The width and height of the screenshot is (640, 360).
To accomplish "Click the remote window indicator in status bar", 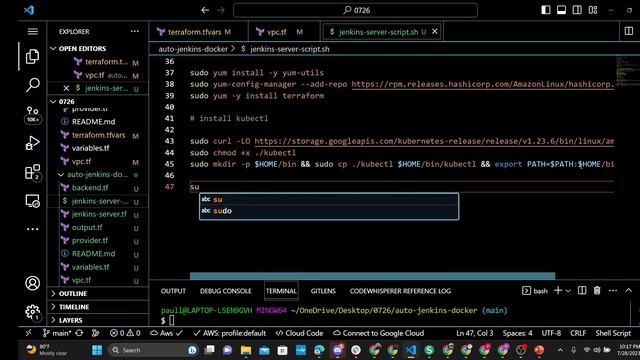I will [x=29, y=333].
